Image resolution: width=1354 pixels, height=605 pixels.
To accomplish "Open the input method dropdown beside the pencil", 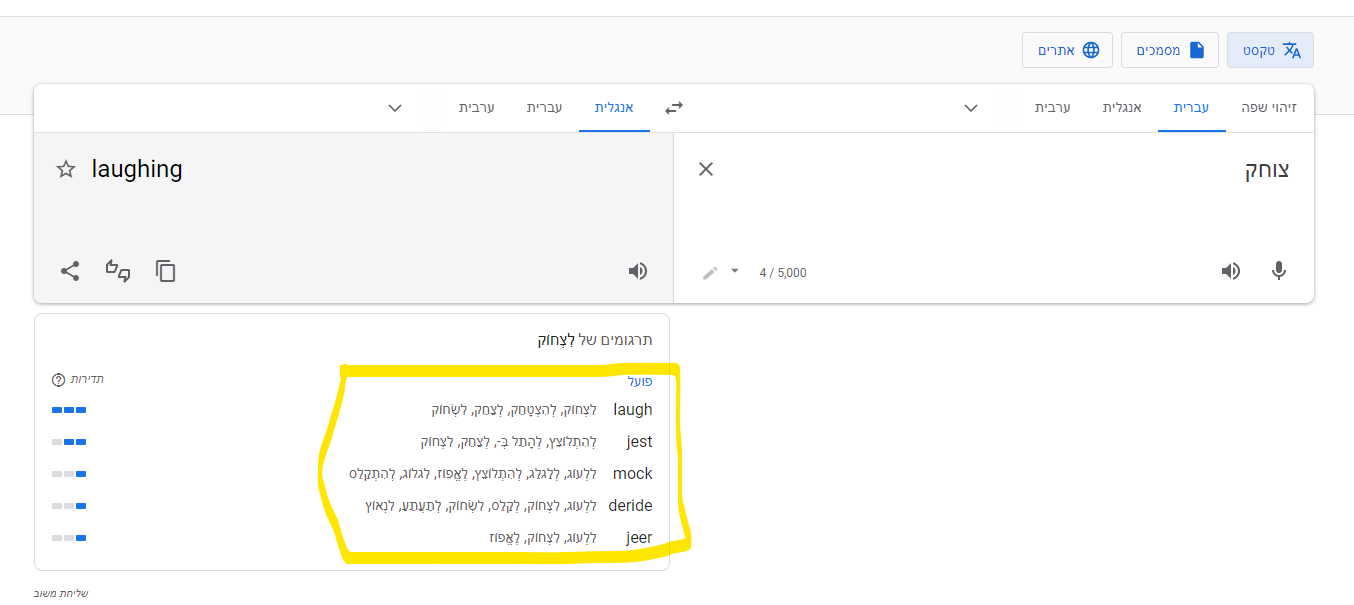I will coord(734,272).
